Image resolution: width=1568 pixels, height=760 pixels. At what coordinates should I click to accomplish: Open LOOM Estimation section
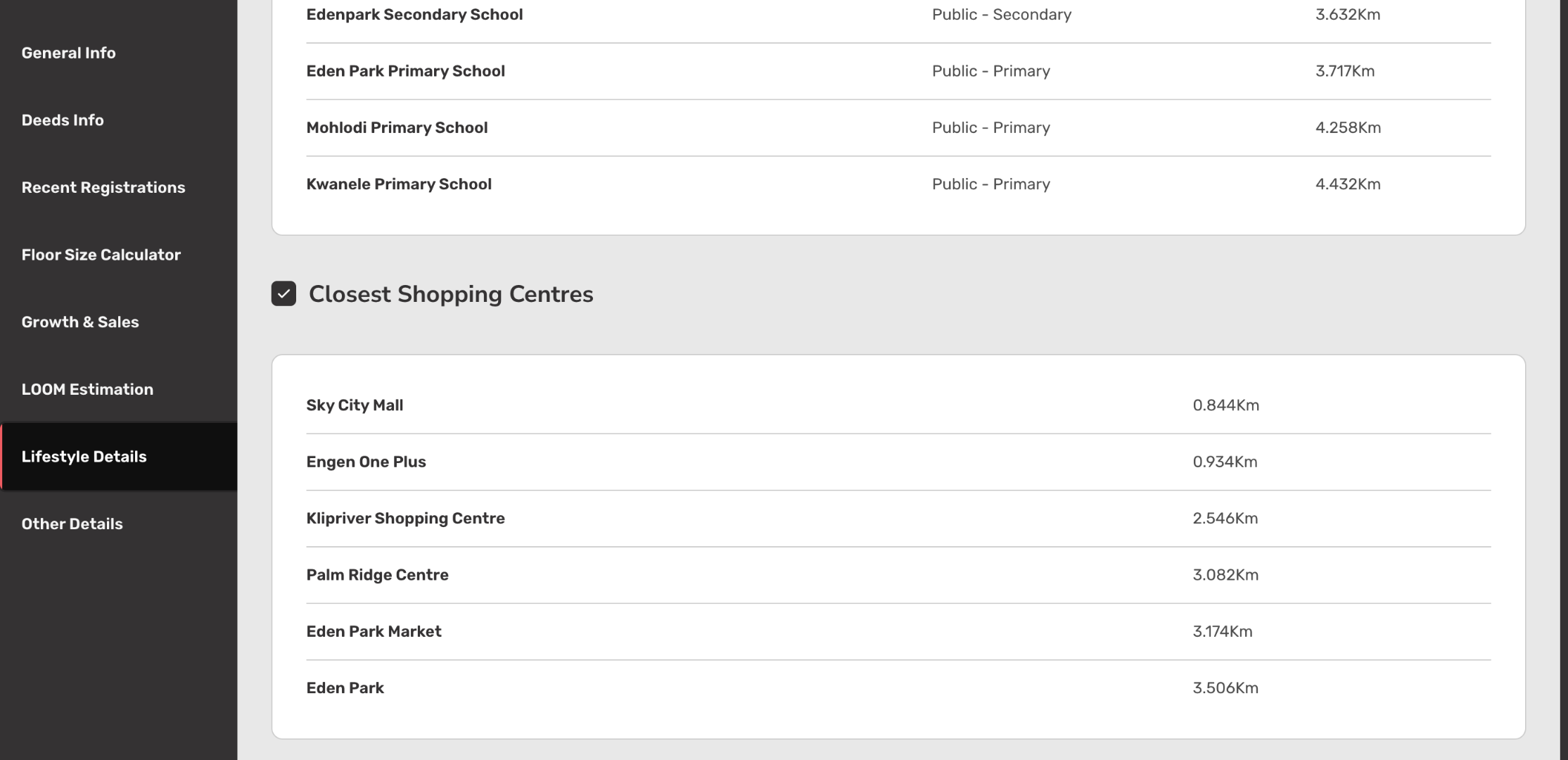(x=87, y=389)
